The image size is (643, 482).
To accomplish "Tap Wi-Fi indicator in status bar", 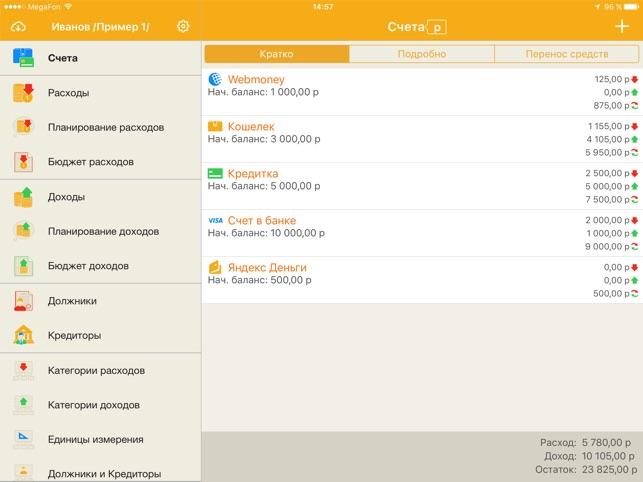I will 68,7.
